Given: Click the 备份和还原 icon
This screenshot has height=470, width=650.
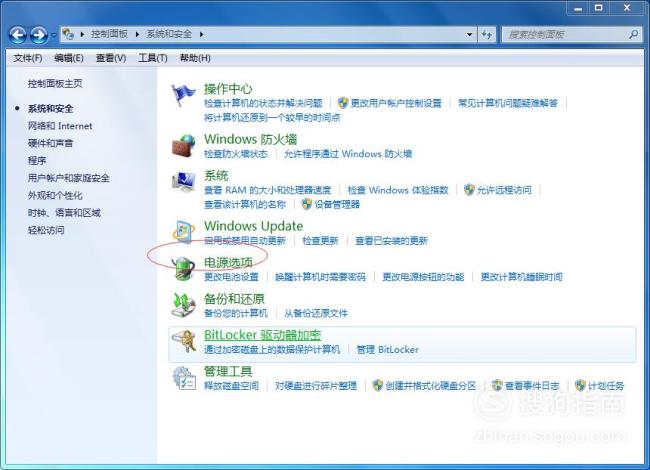Looking at the screenshot, I should 183,305.
